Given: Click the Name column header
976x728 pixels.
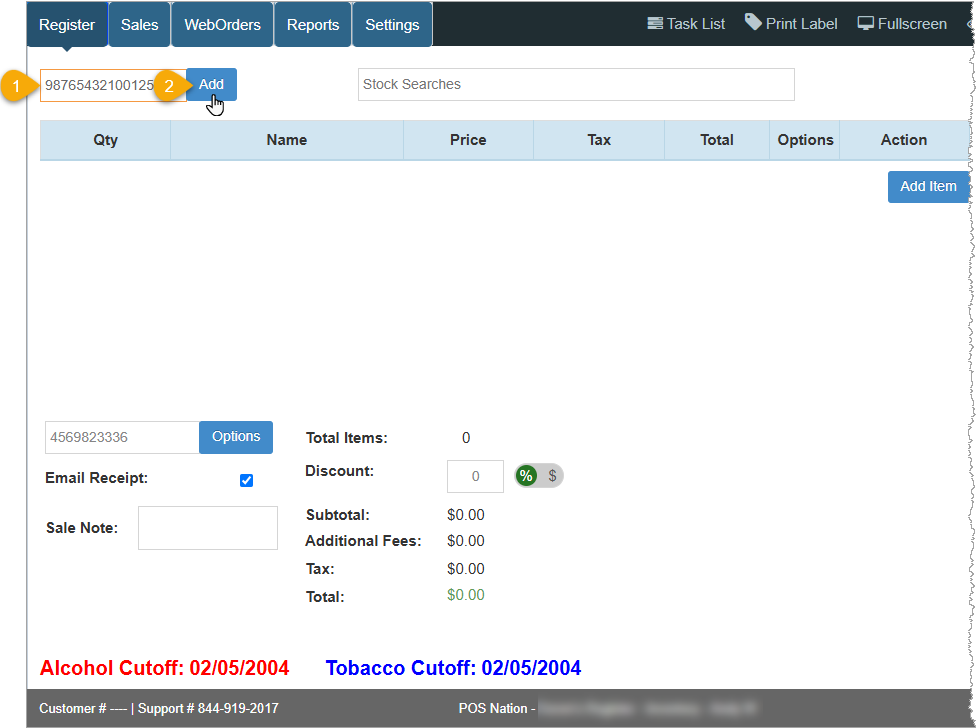Looking at the screenshot, I should pos(287,140).
